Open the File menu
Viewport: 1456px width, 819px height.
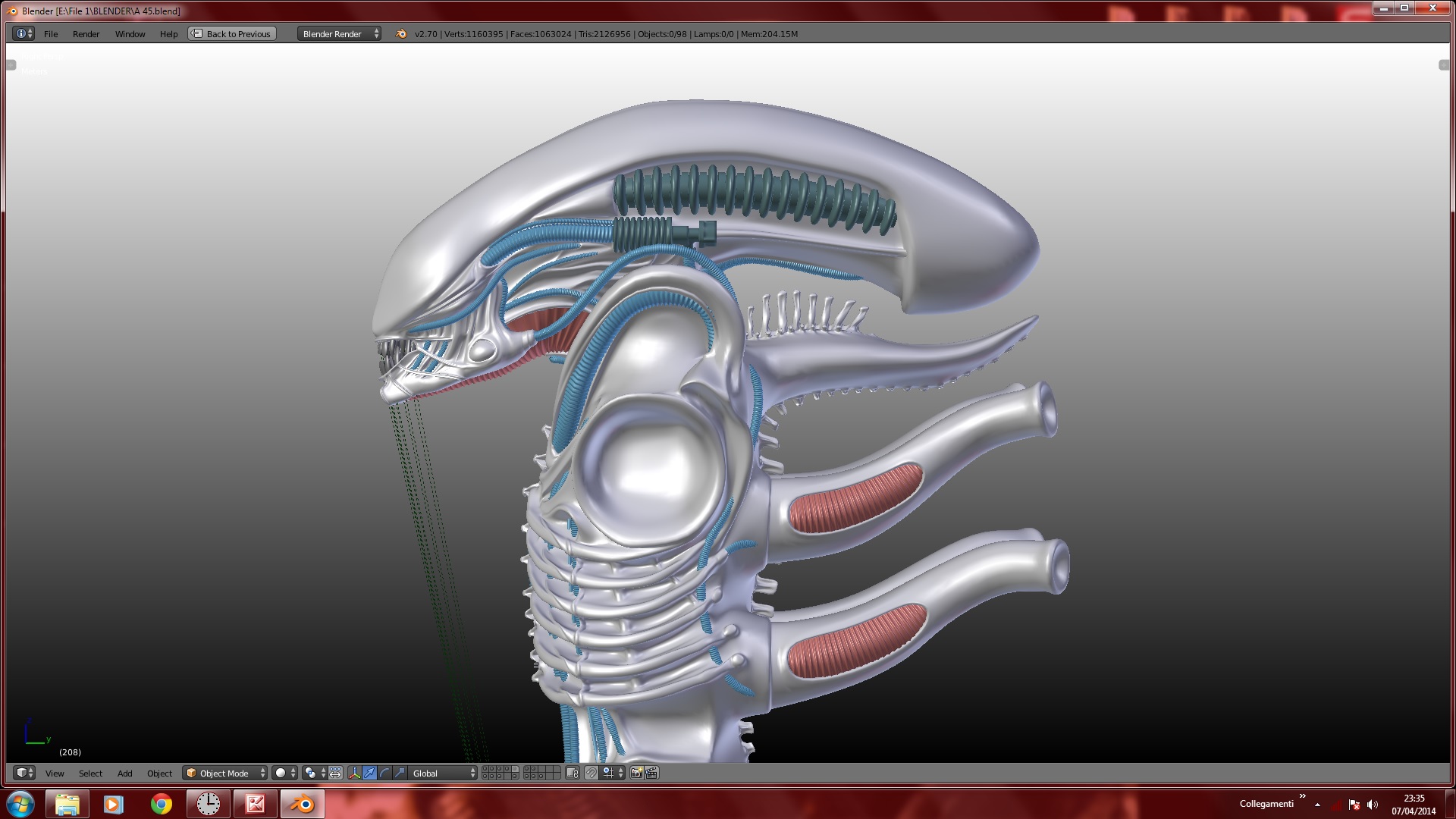tap(51, 34)
